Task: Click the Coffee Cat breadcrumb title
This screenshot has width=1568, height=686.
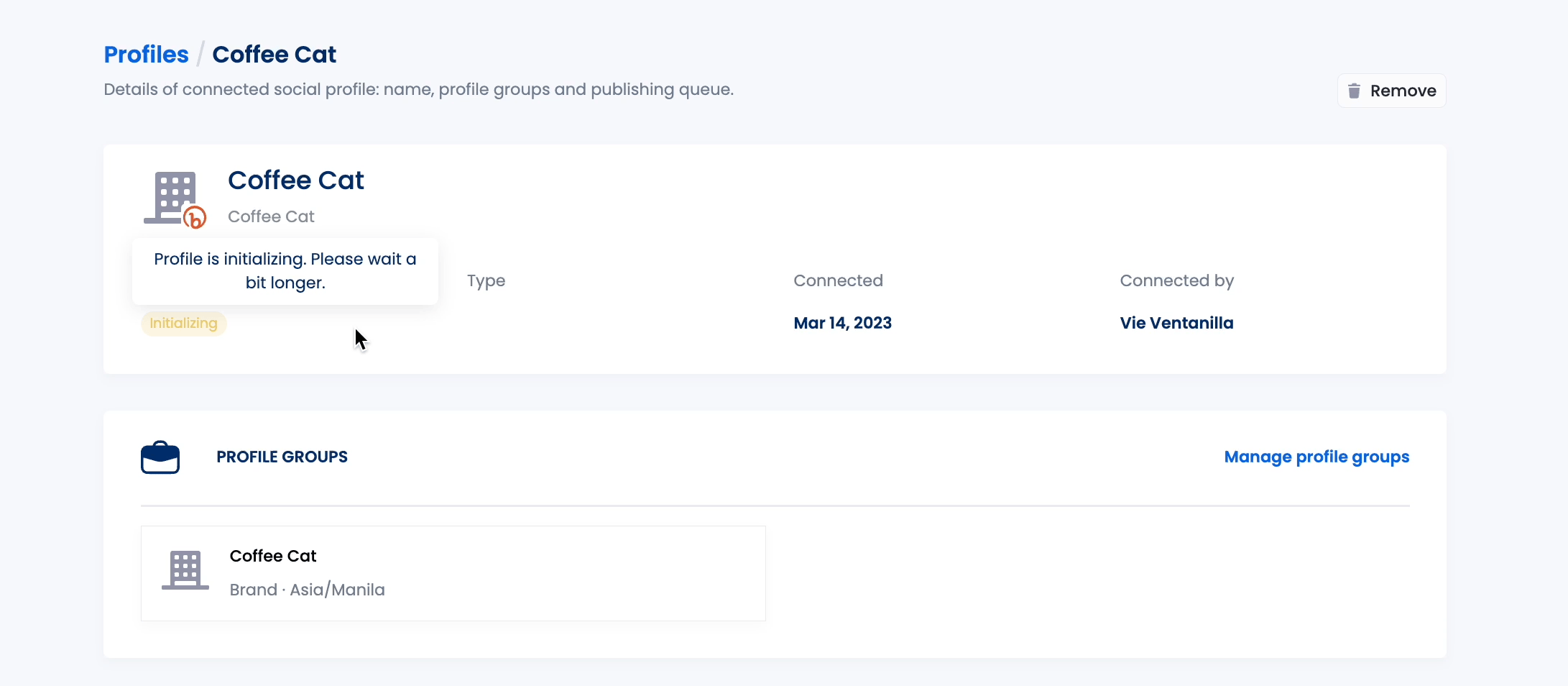Action: (x=275, y=55)
